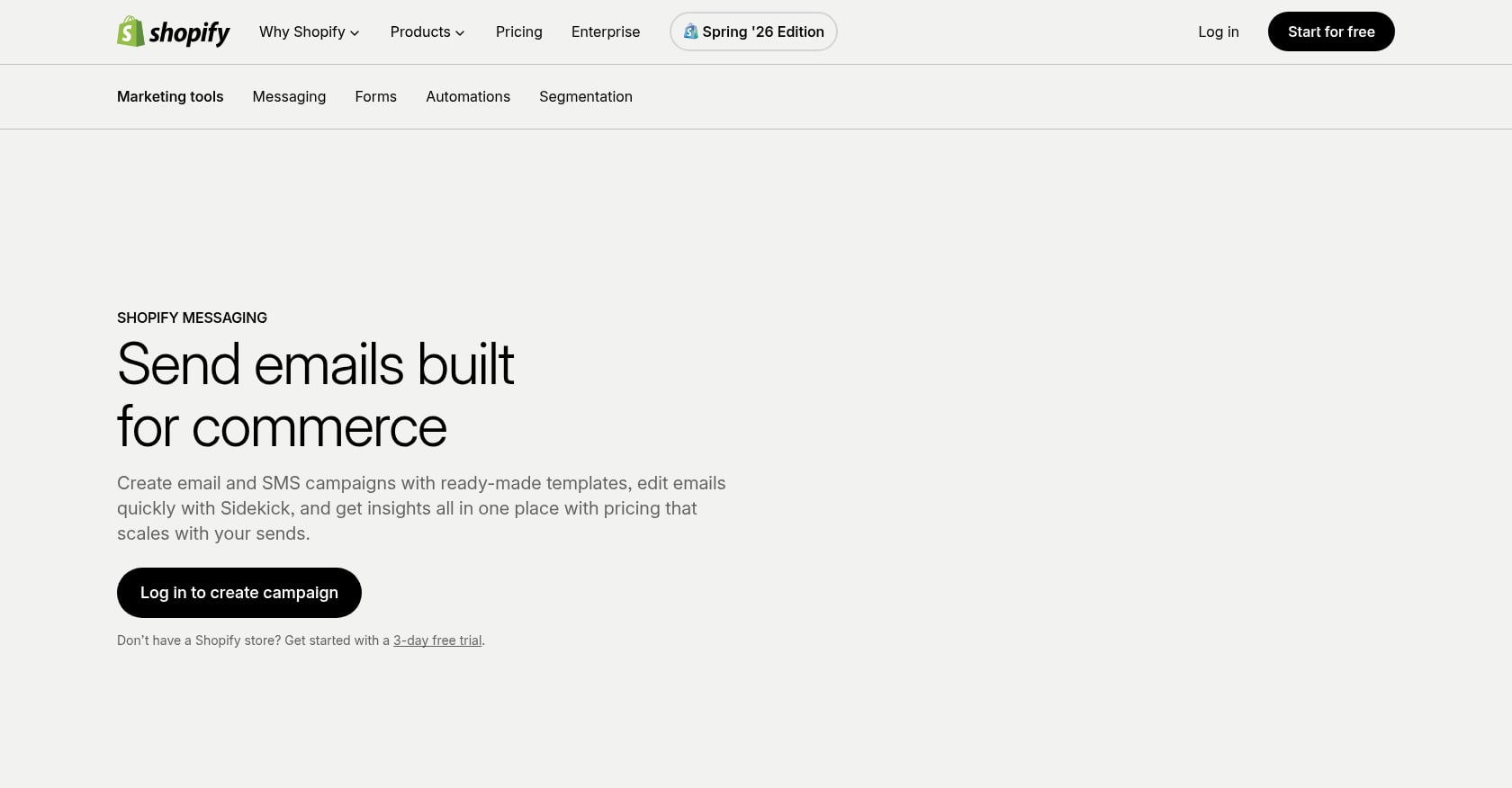Click the paragraph about email and SMS campaigns
The height and width of the screenshot is (788, 1512).
pyautogui.click(x=421, y=508)
